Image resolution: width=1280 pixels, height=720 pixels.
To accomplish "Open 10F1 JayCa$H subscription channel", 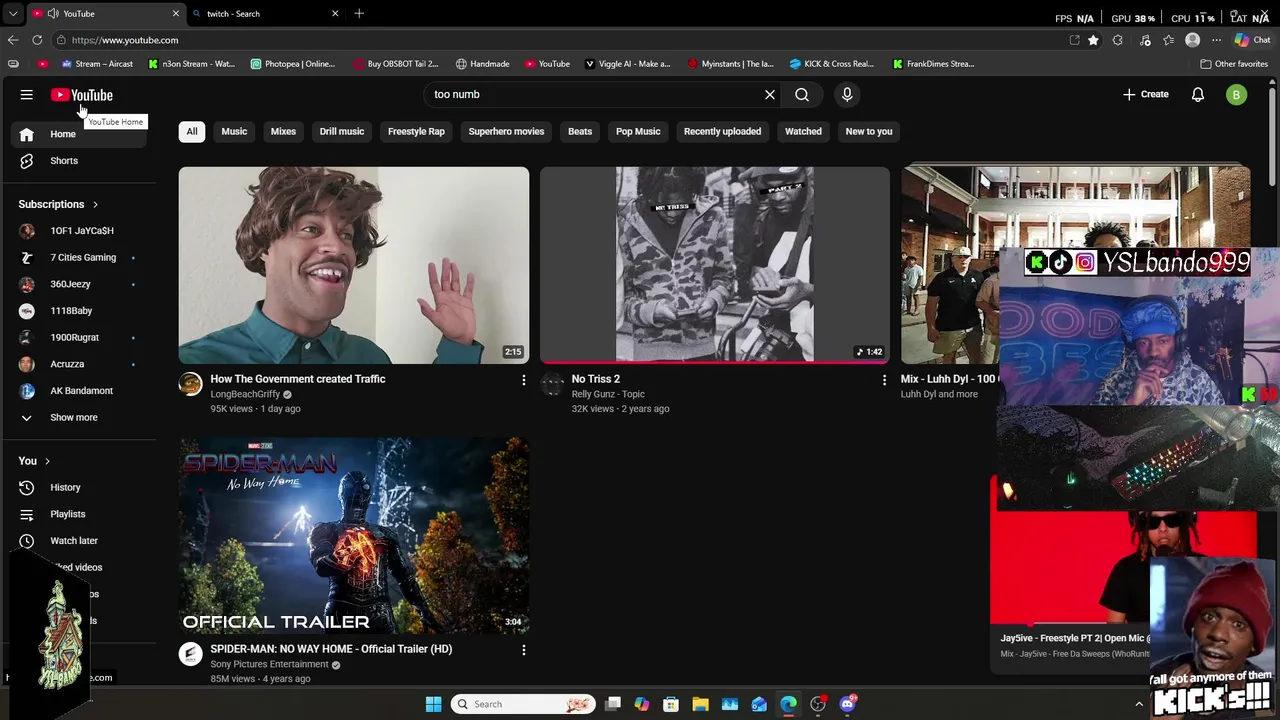I will pos(78,231).
